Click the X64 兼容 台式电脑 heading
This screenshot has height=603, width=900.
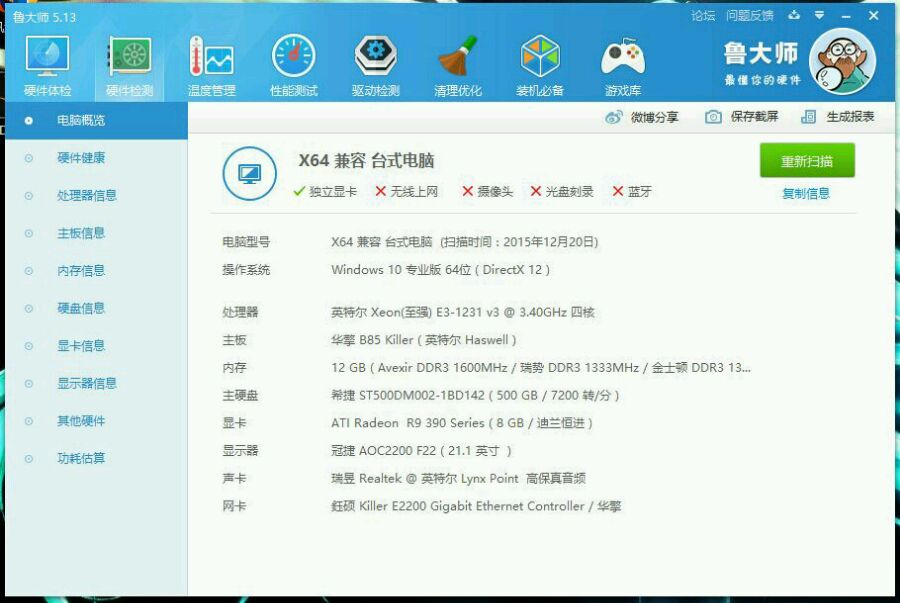(x=366, y=161)
